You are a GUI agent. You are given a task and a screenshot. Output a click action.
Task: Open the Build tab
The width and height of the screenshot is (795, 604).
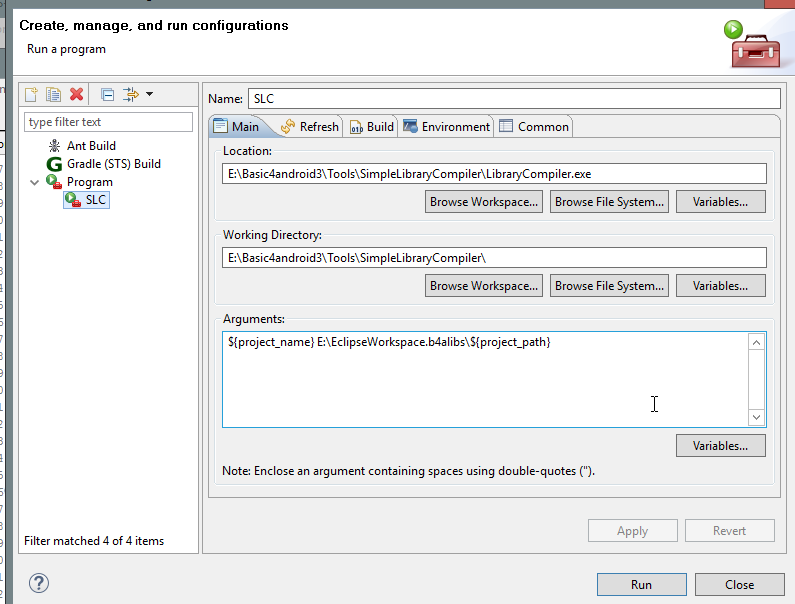[372, 127]
